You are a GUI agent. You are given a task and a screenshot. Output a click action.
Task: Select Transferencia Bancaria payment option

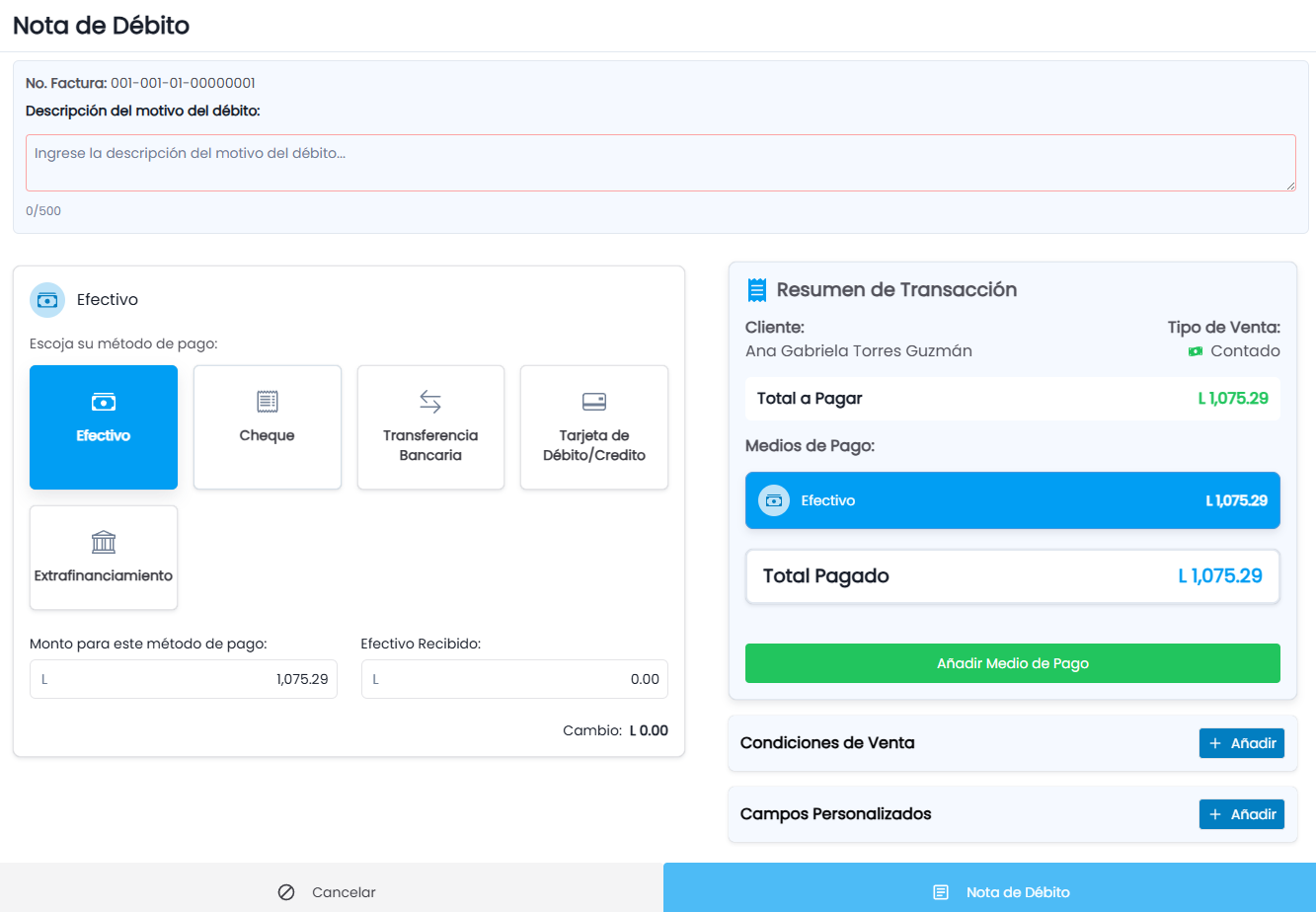coord(430,427)
